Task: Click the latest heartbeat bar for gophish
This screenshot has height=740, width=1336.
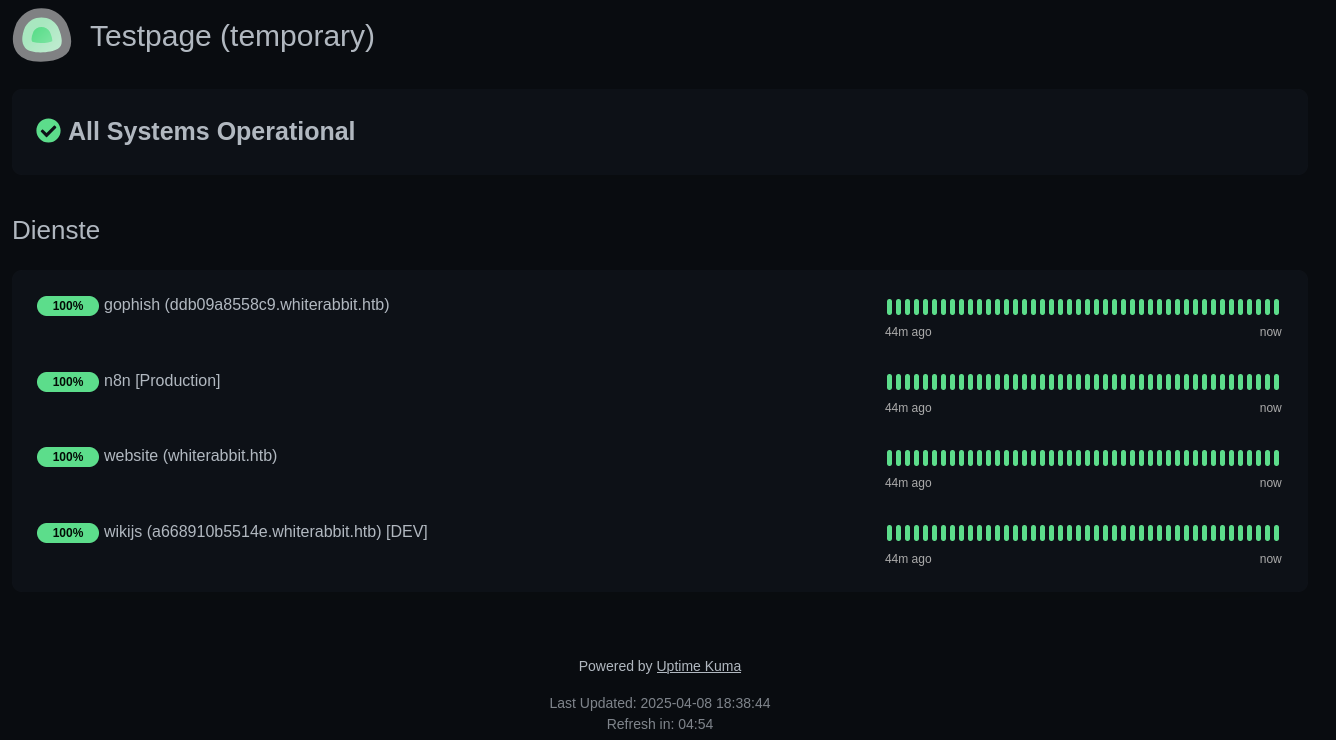Action: (1274, 307)
